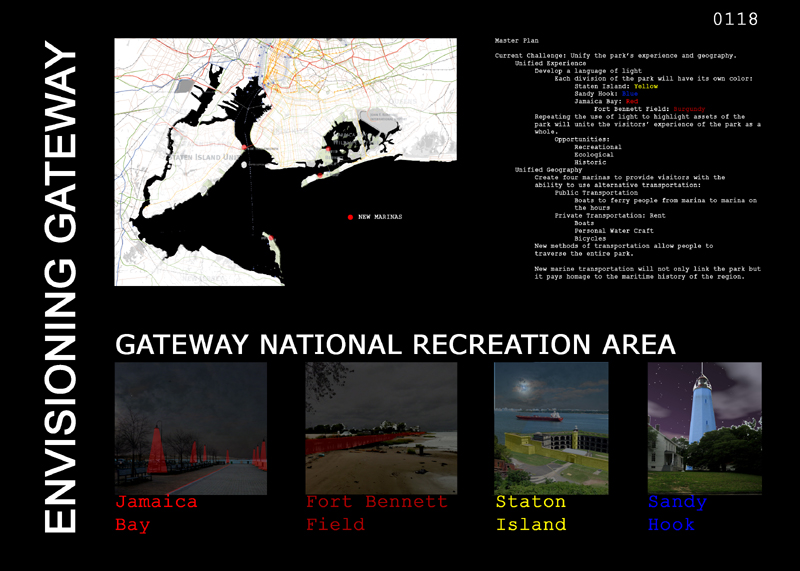Image resolution: width=800 pixels, height=571 pixels.
Task: Click the red "Jamaica Bay" caption
Action: click(156, 513)
